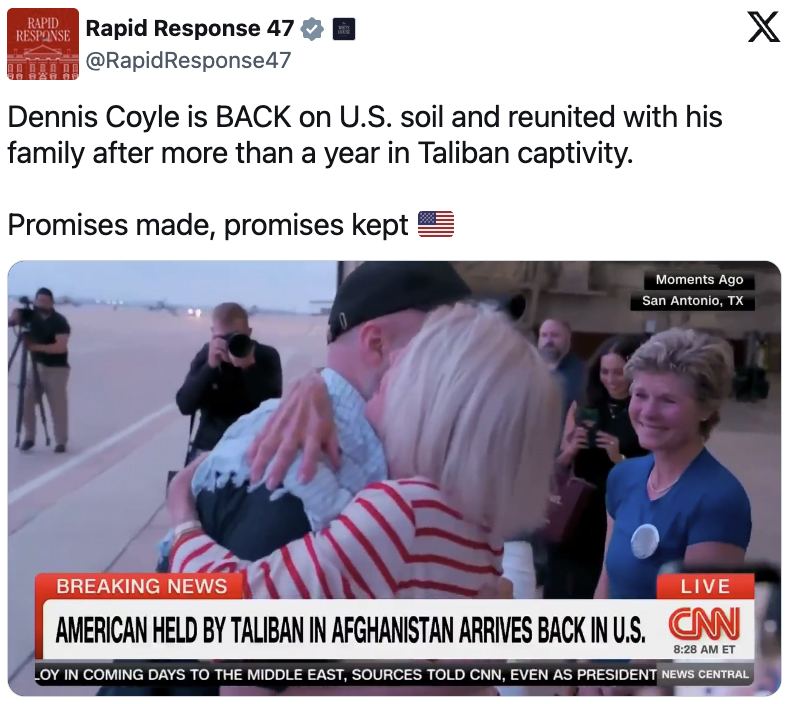790x704 pixels.
Task: Click the San Antonio, TX location tag
Action: (692, 301)
